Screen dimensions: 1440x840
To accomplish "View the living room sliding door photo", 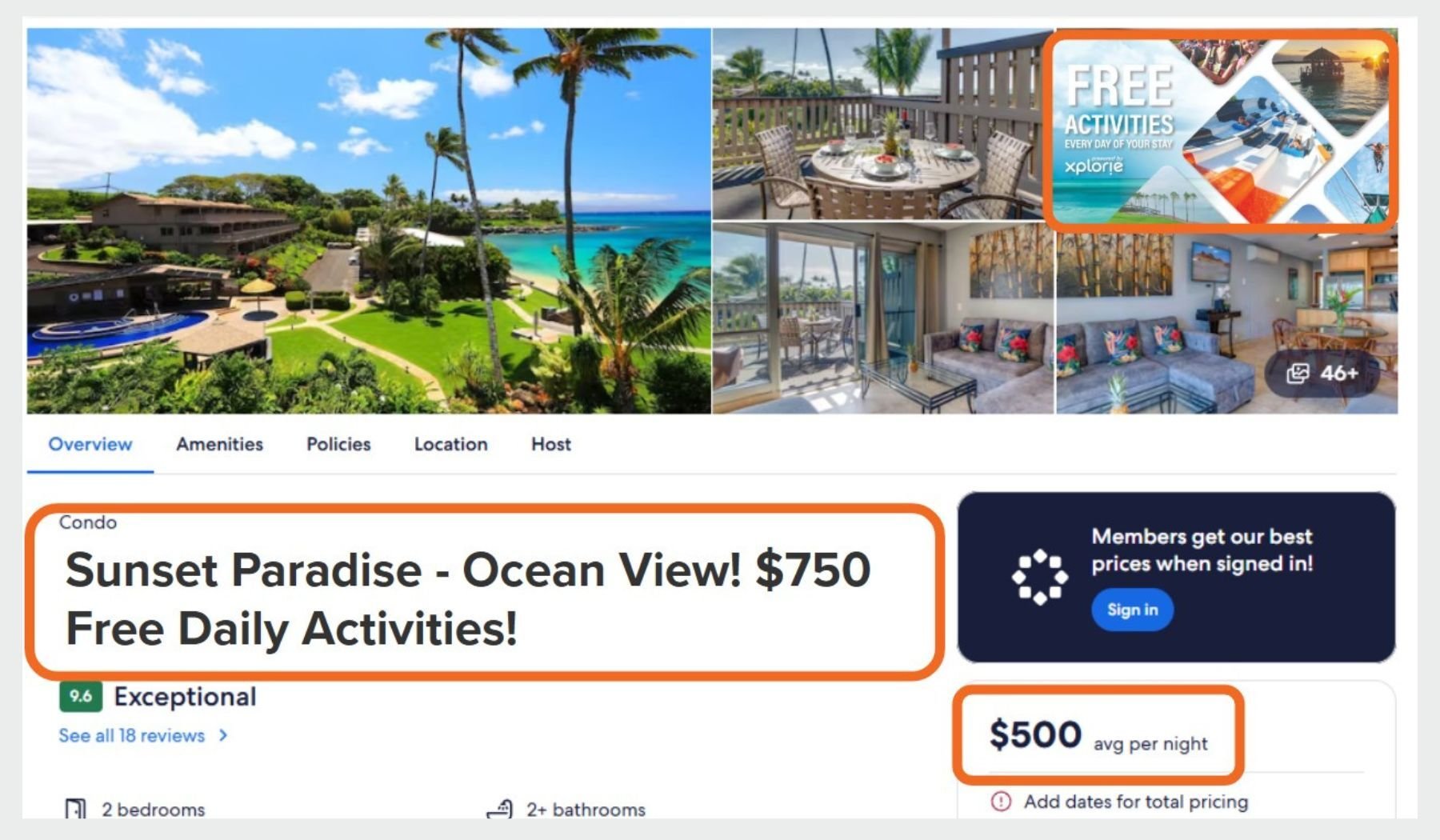I will click(x=883, y=318).
